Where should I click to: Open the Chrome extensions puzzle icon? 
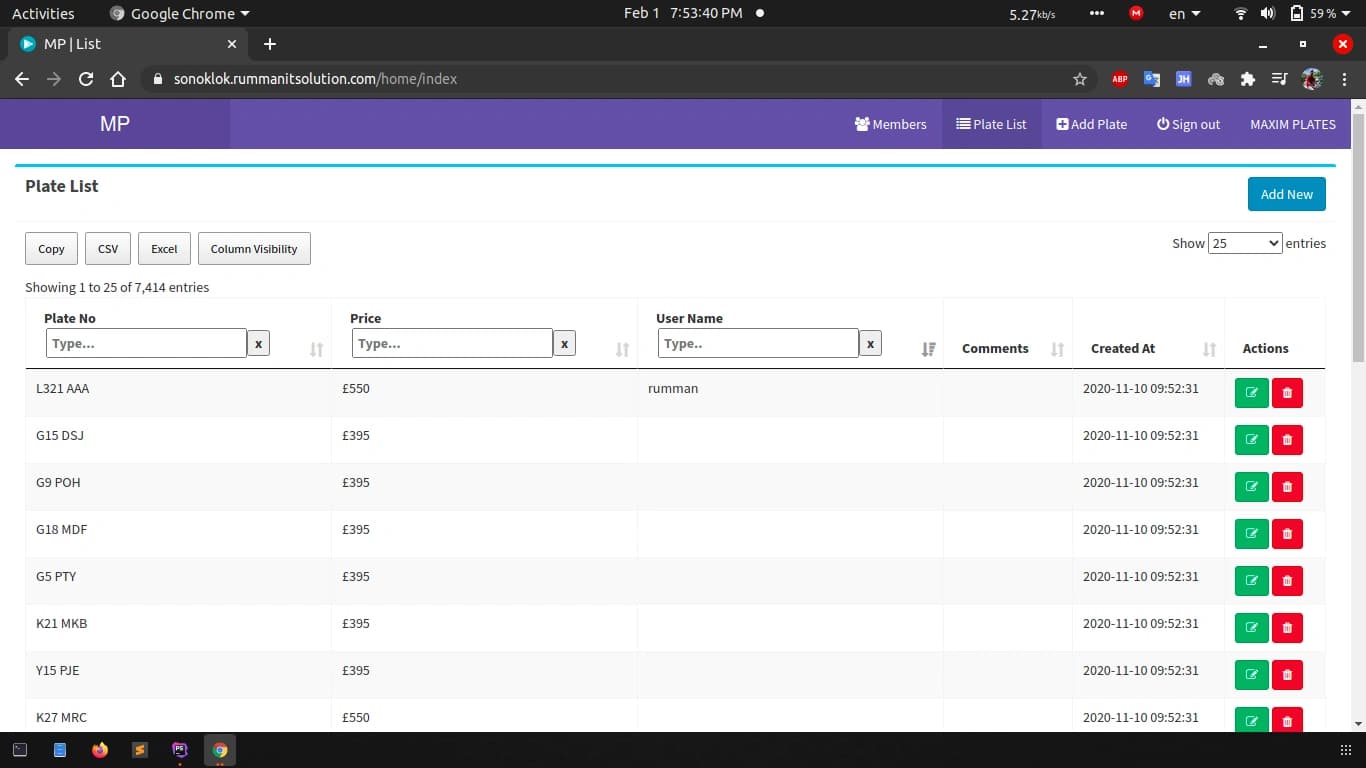[1247, 79]
